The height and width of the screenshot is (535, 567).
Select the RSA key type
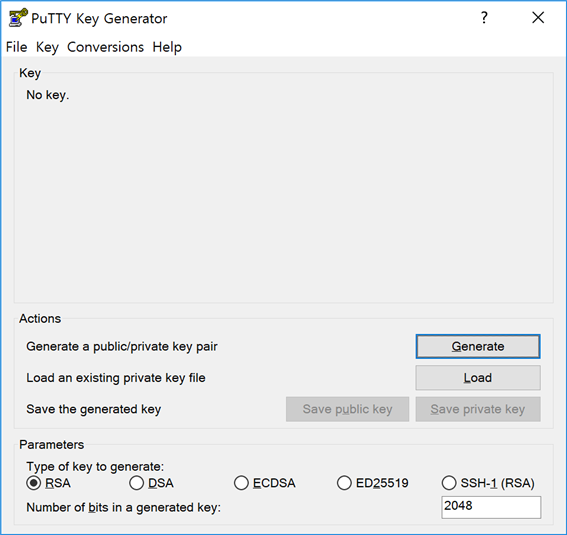pos(34,483)
